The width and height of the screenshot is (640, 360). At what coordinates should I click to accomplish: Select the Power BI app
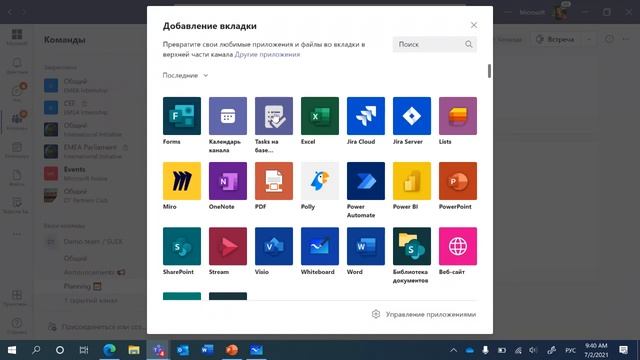[412, 181]
